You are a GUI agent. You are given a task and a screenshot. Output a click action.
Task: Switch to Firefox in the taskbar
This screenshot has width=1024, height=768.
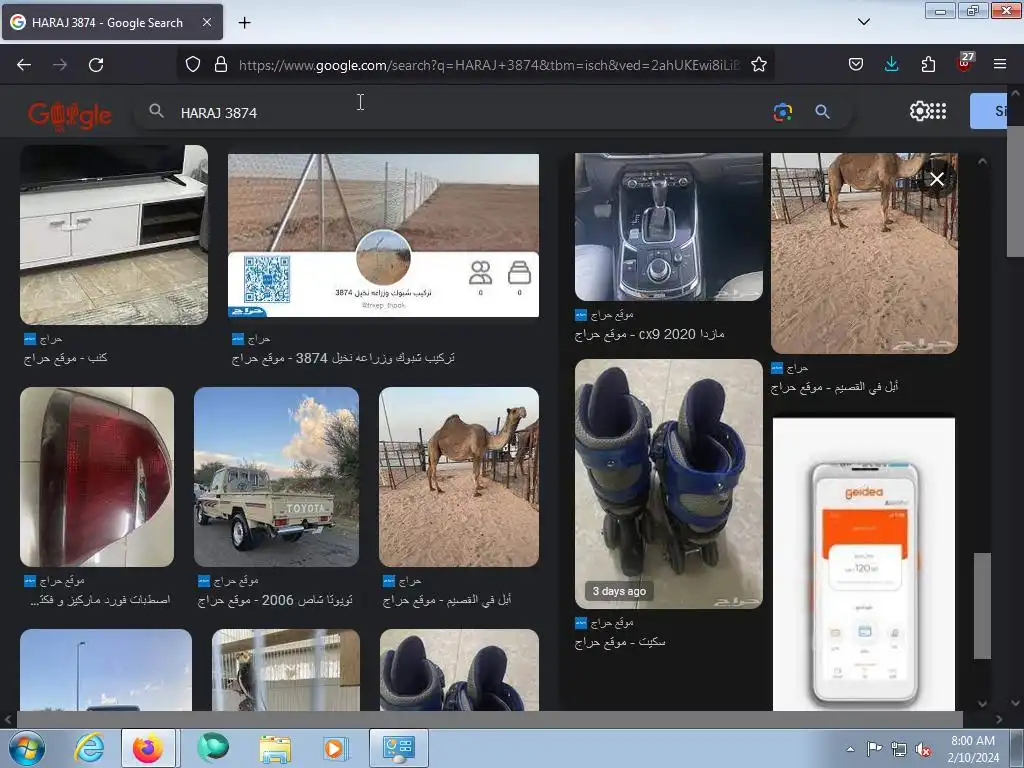[148, 748]
